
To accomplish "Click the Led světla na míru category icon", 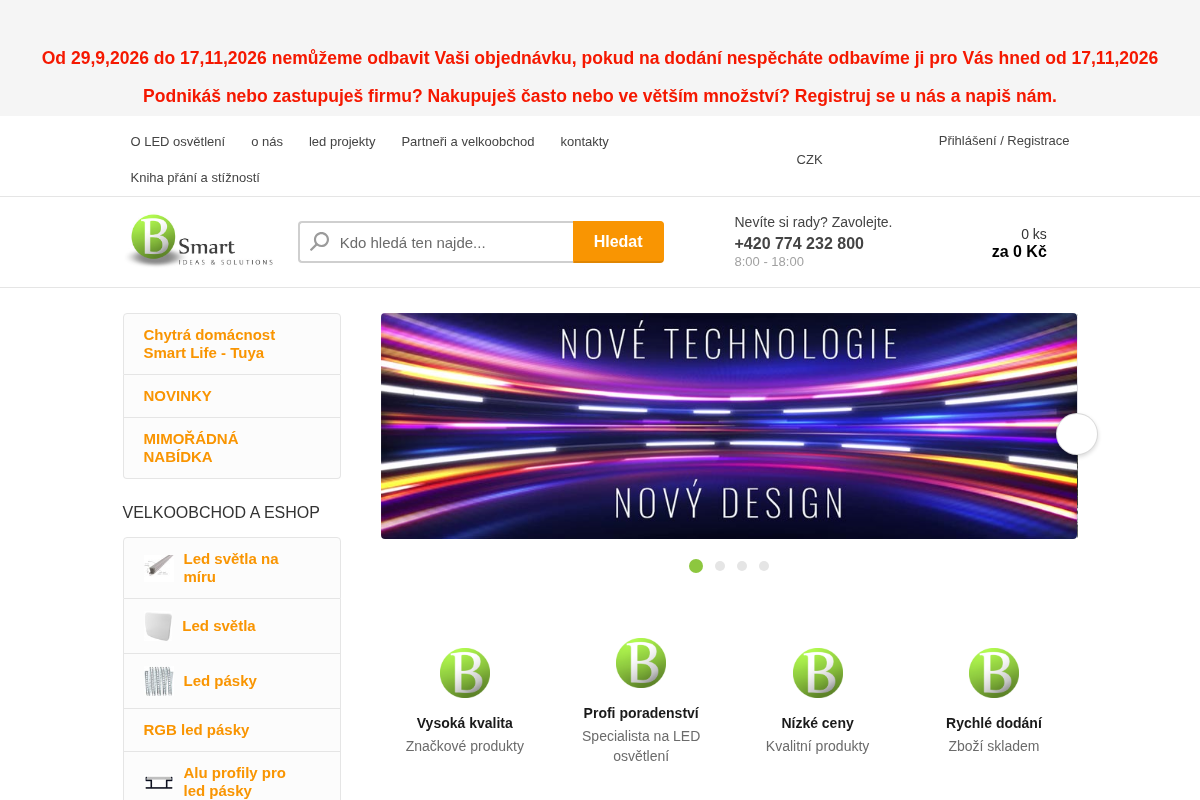I will [x=159, y=567].
